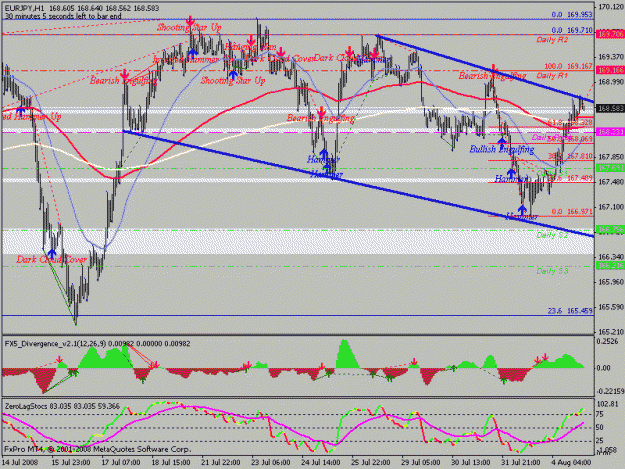
Task: Click the 167.480 value on price axis
Action: (610, 182)
